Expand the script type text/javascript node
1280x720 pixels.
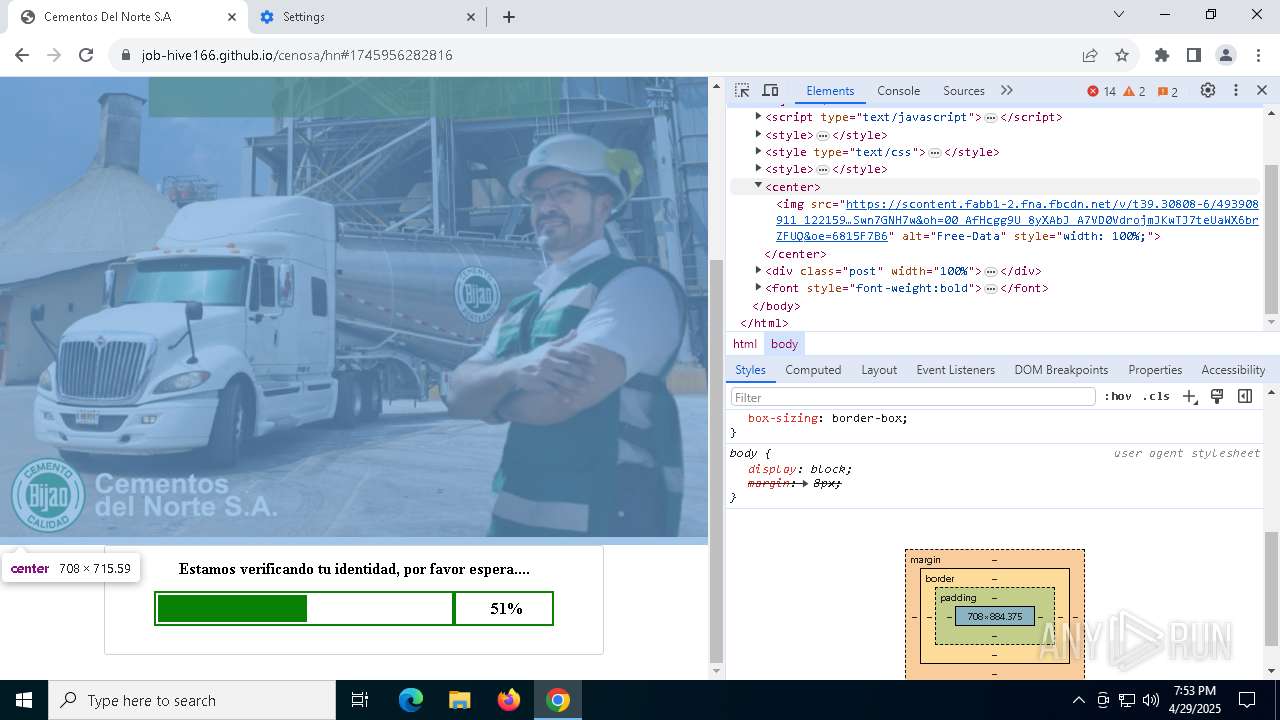[758, 117]
